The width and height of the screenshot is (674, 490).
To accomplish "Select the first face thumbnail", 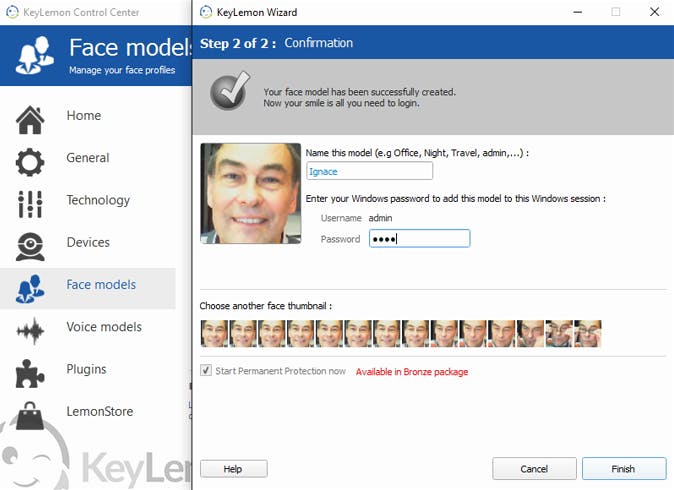I will [214, 334].
